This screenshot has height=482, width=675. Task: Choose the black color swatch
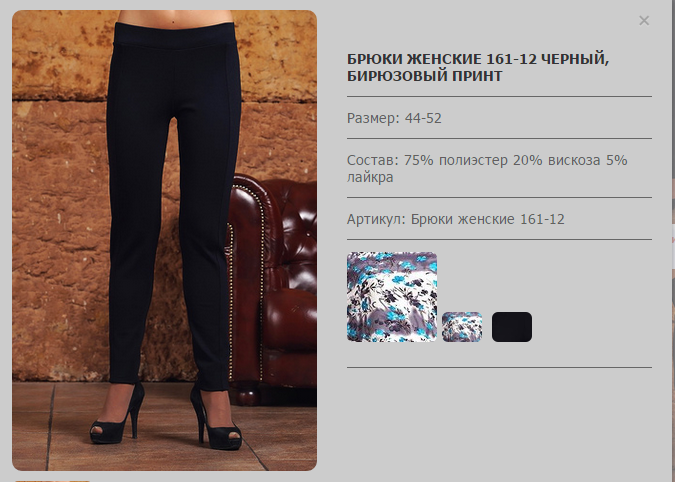[512, 327]
